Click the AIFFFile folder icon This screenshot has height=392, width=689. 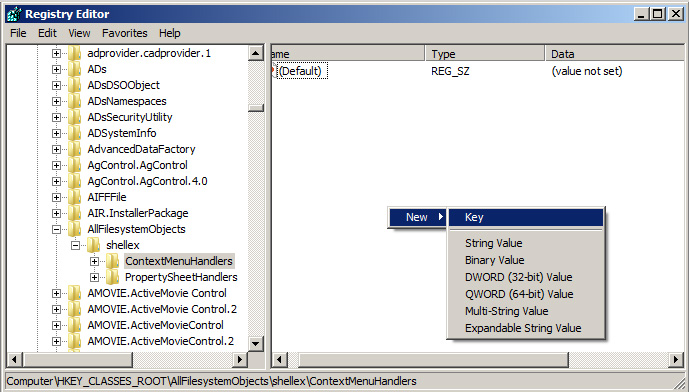click(x=74, y=197)
